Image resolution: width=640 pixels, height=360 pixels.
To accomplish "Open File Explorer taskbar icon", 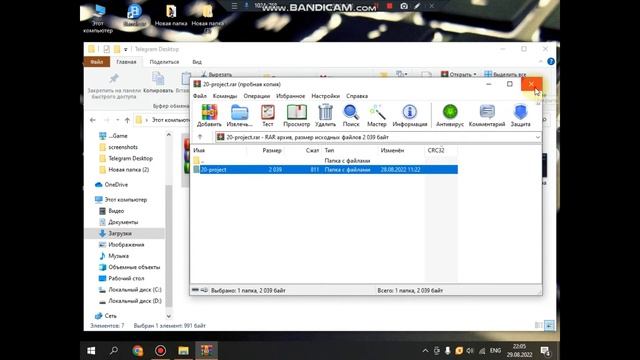I will [183, 351].
